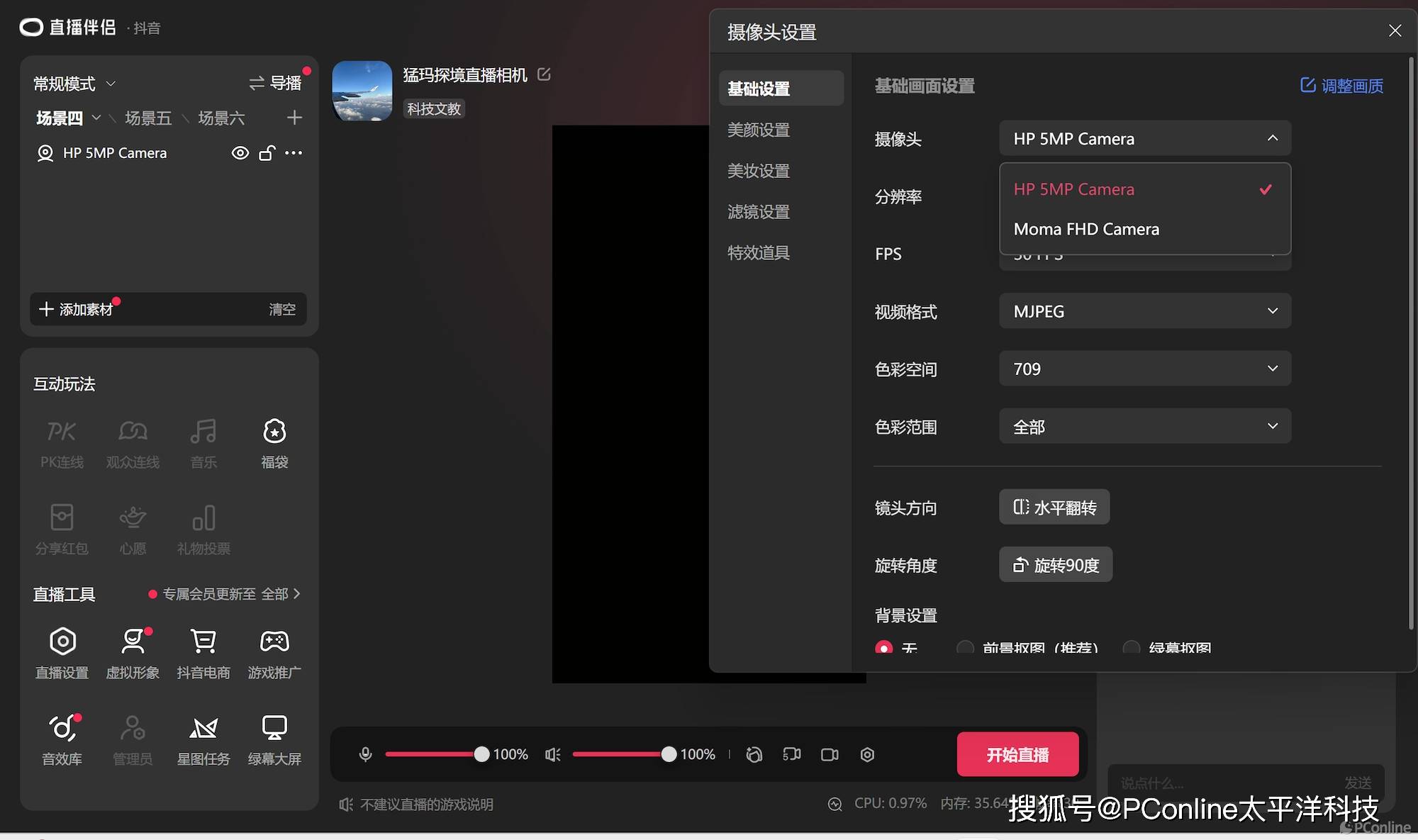This screenshot has width=1418, height=840.
Task: Click the microphone icon in bottom bar
Action: click(x=365, y=754)
